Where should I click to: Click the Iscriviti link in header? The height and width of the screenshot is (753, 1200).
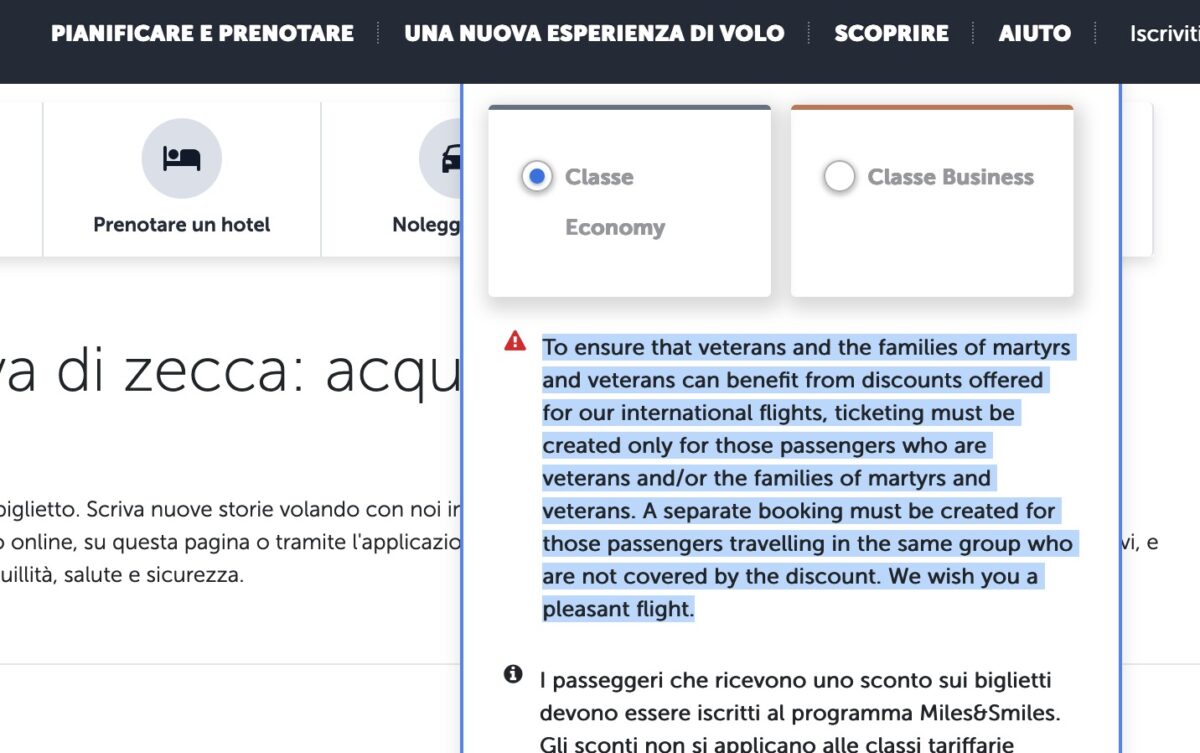click(1164, 34)
